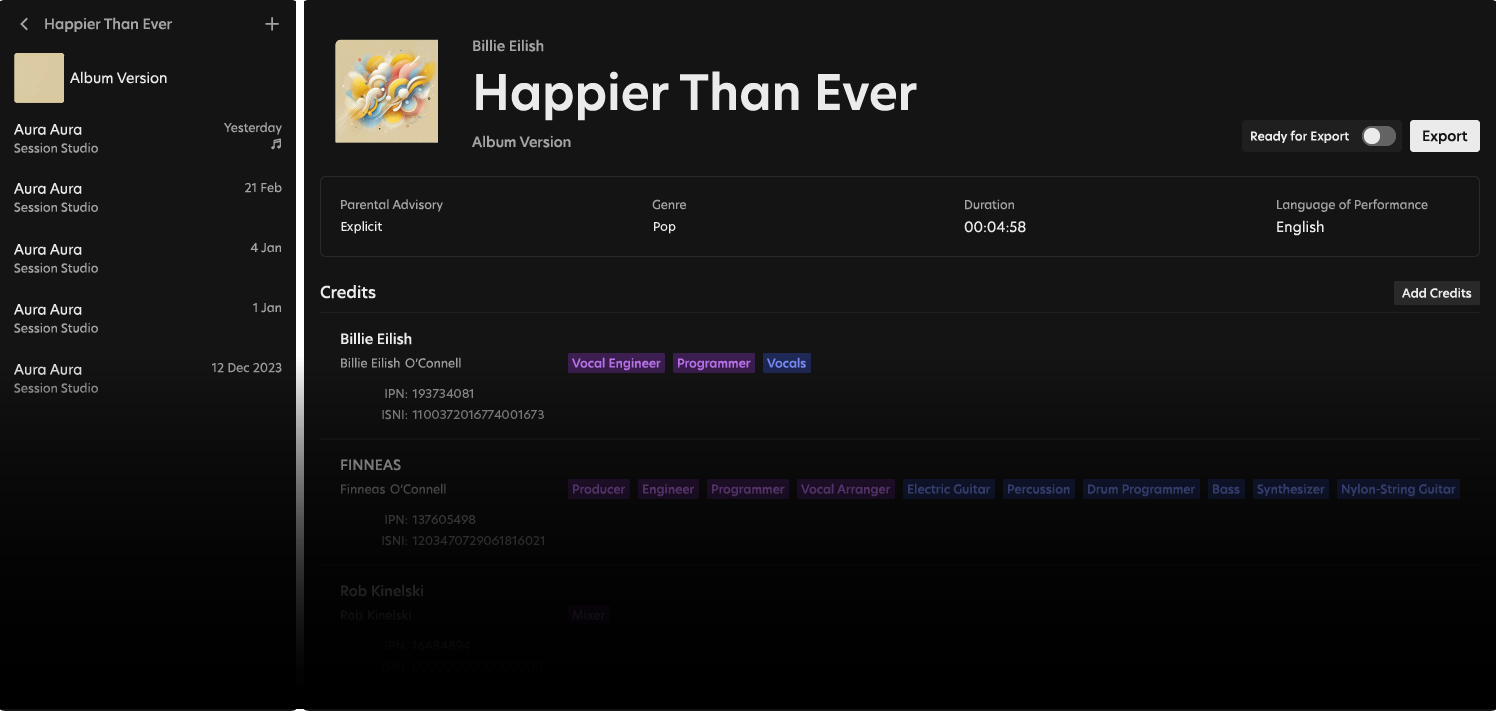Select the Electric Guitar tag
Screen dimensions: 1496x711
948,489
